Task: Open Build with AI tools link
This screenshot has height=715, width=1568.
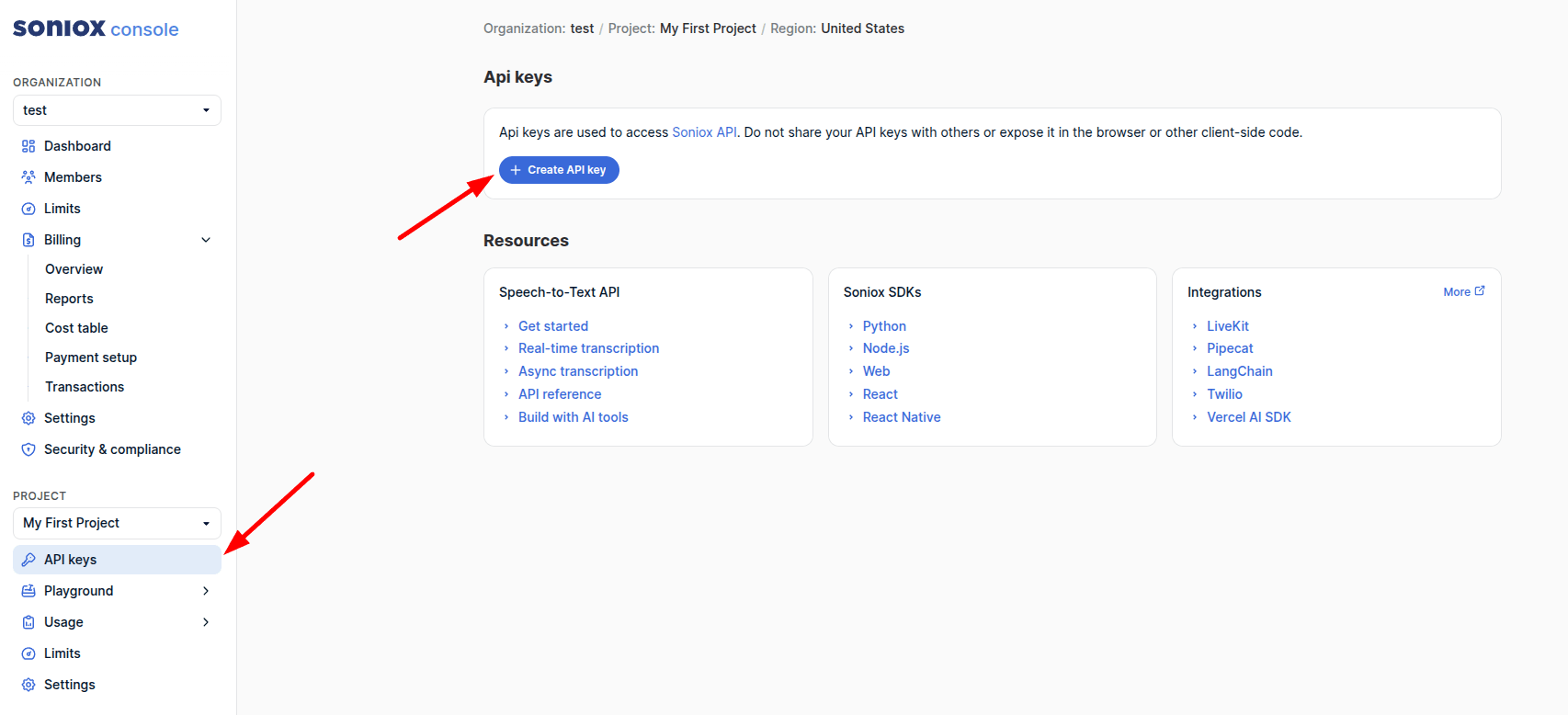Action: pos(574,417)
